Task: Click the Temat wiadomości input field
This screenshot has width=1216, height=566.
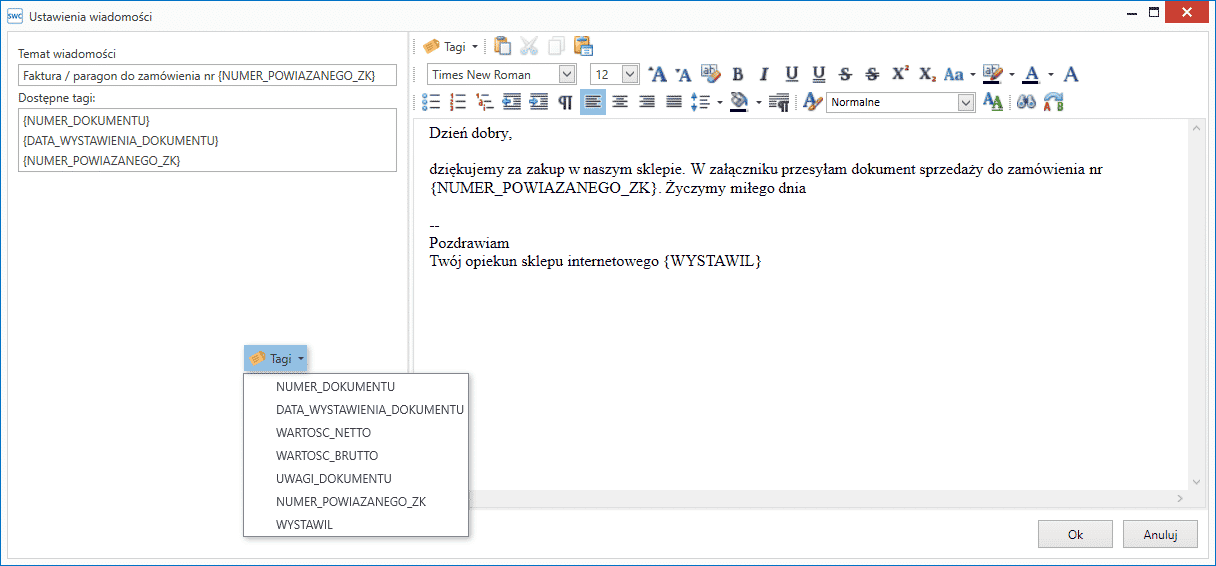Action: point(208,75)
